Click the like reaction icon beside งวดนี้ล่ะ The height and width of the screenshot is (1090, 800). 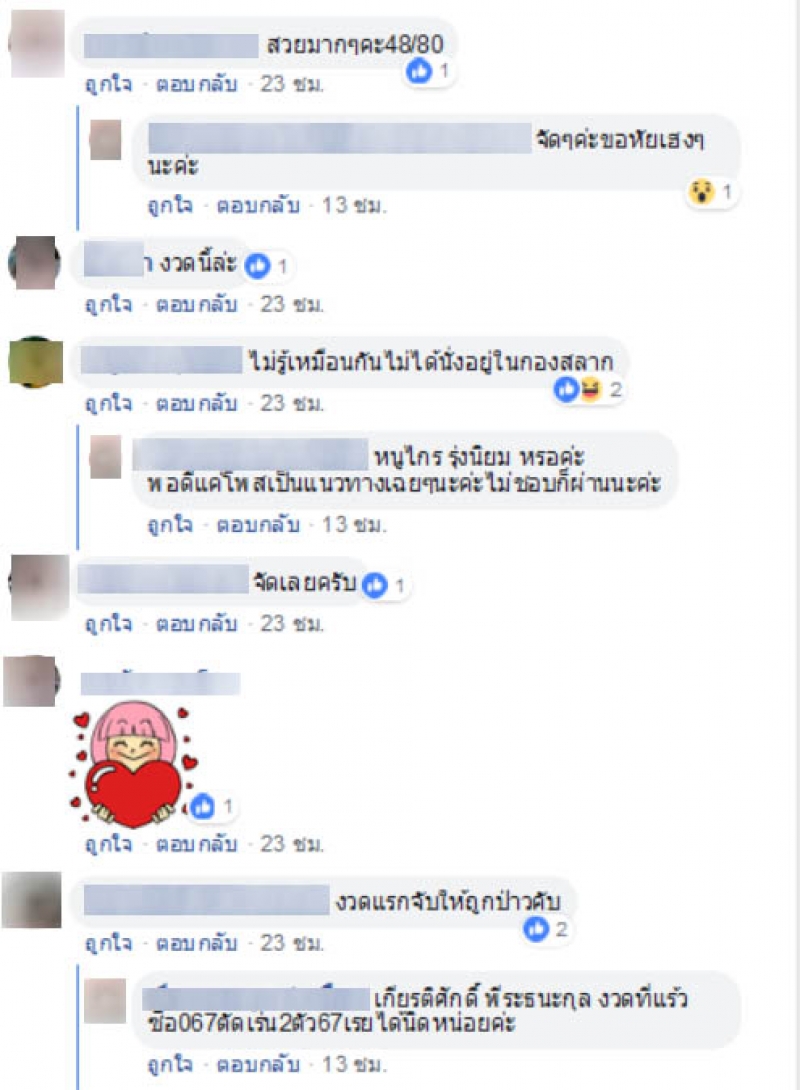click(x=257, y=266)
